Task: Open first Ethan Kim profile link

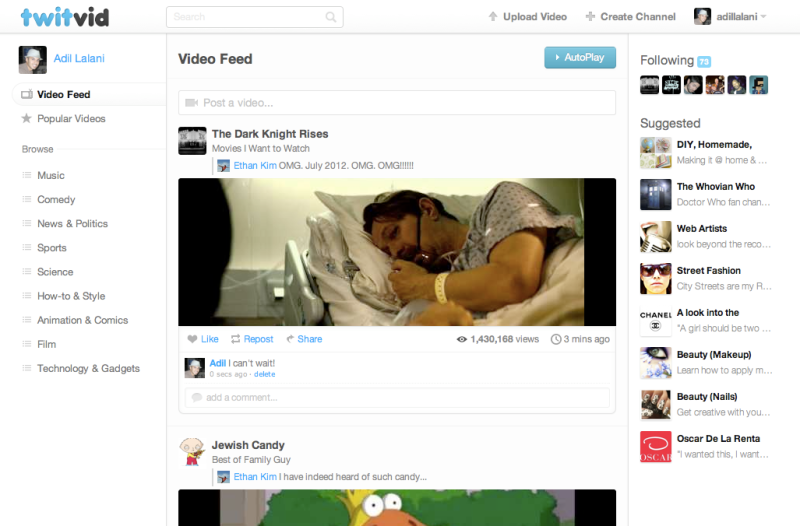Action: [255, 165]
